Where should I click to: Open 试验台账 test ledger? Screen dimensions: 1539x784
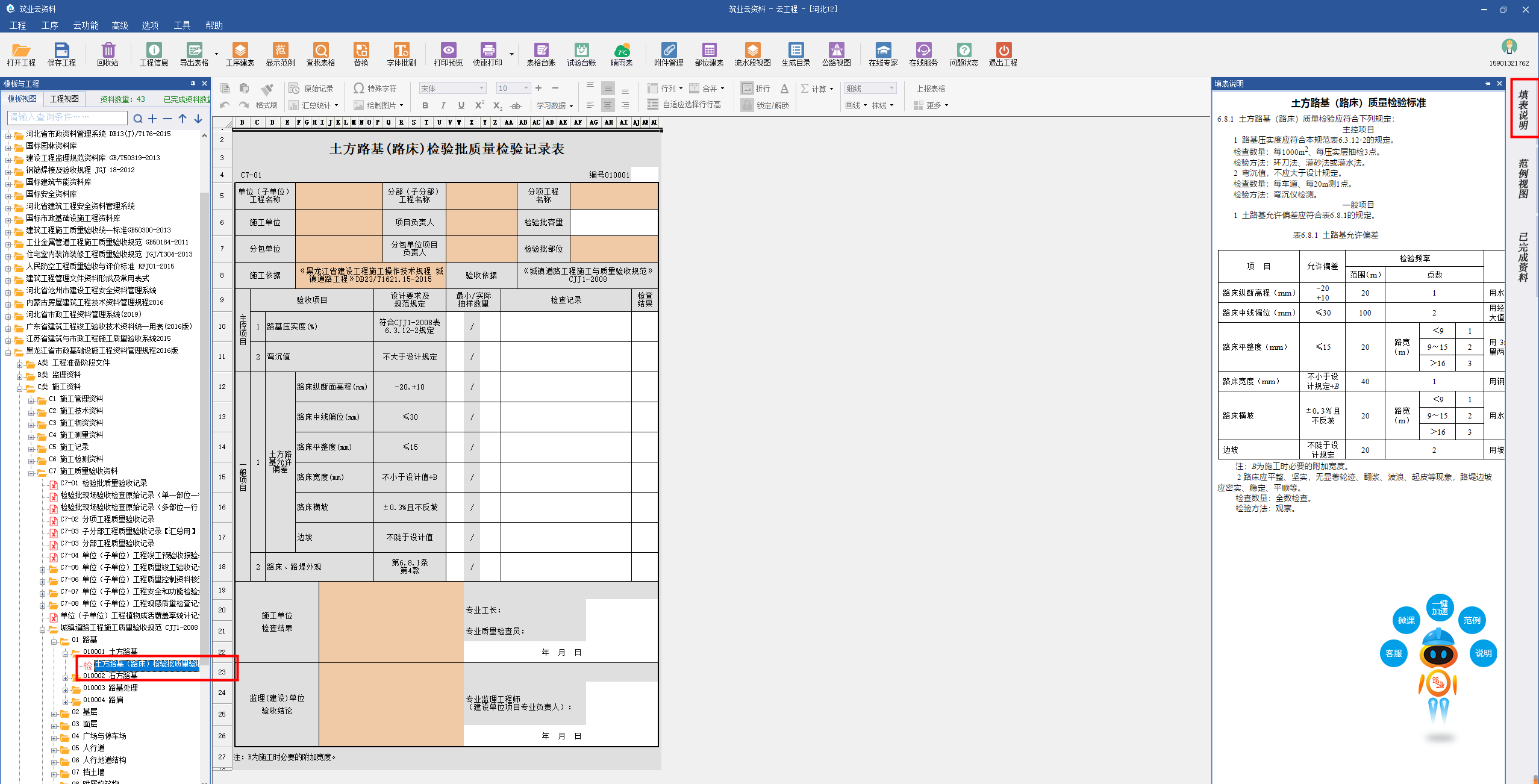tap(581, 54)
